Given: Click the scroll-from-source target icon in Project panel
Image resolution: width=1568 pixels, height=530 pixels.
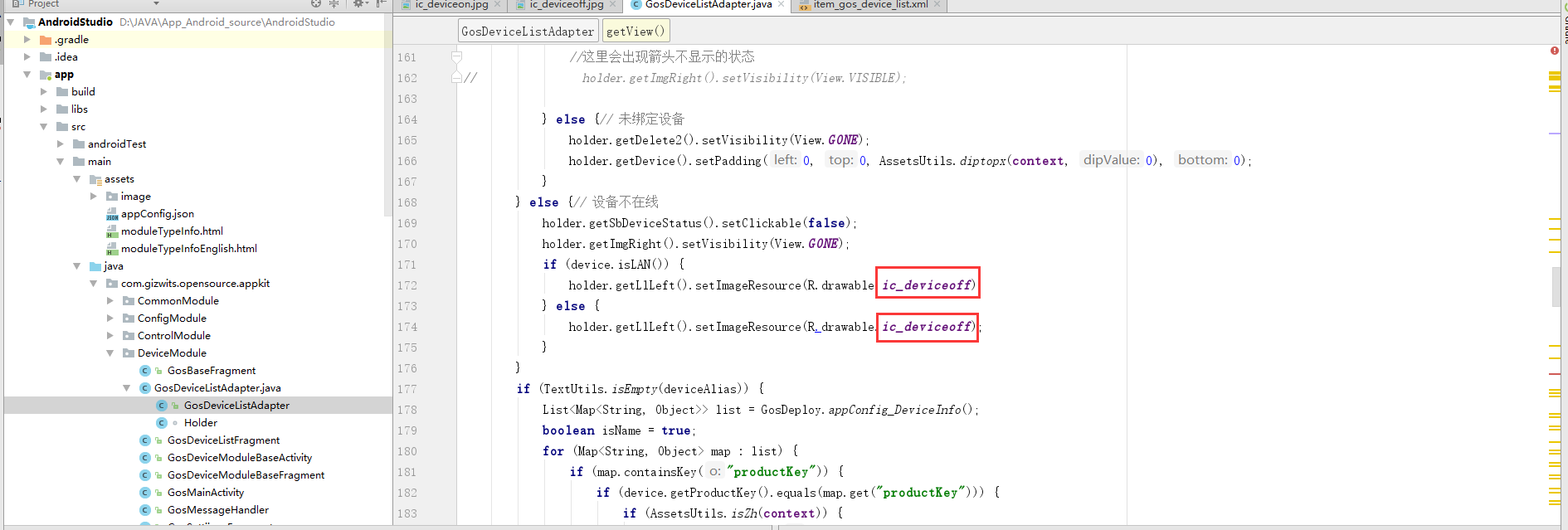Looking at the screenshot, I should click(x=316, y=3).
